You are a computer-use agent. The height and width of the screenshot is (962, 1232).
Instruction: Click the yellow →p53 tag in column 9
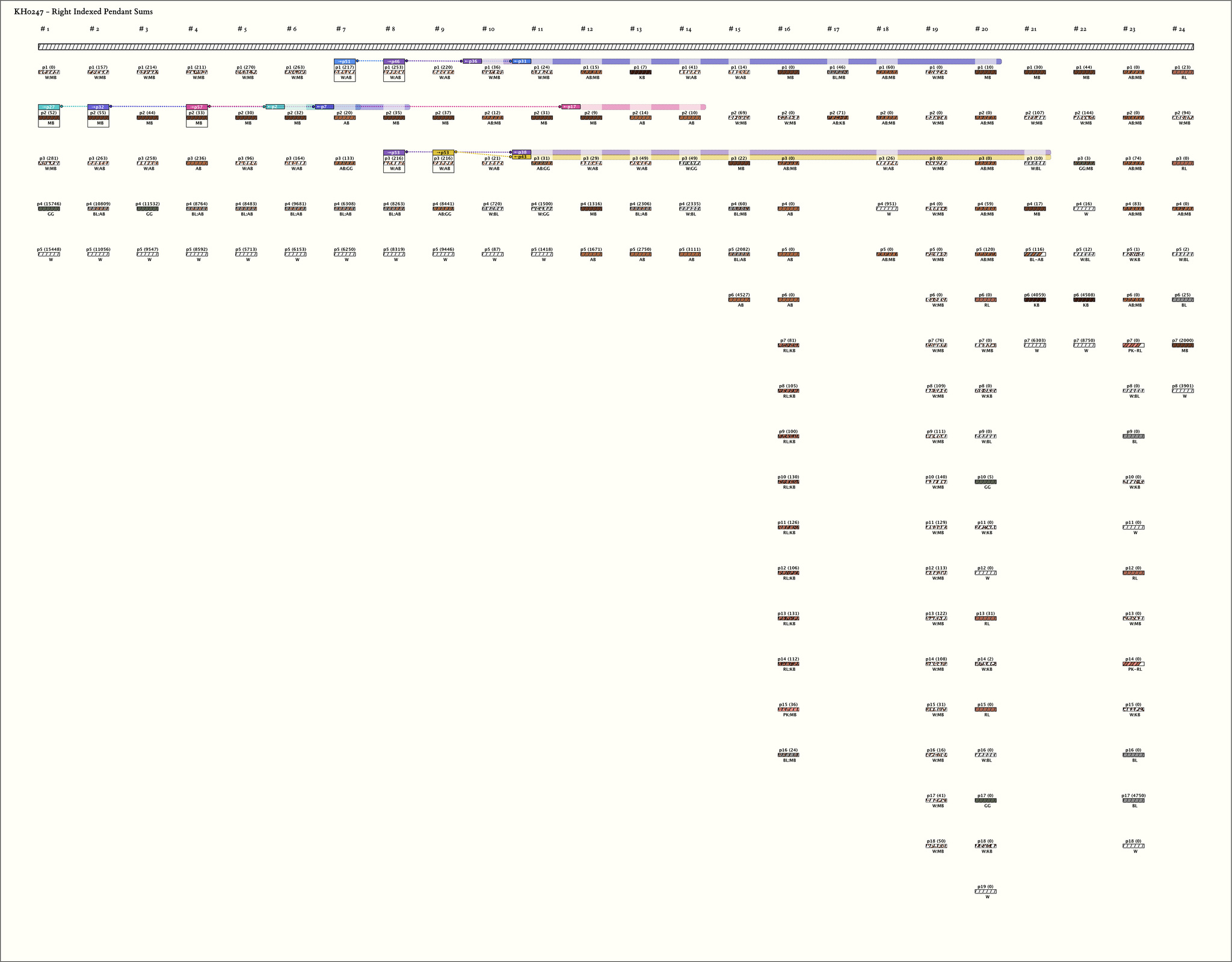point(443,153)
